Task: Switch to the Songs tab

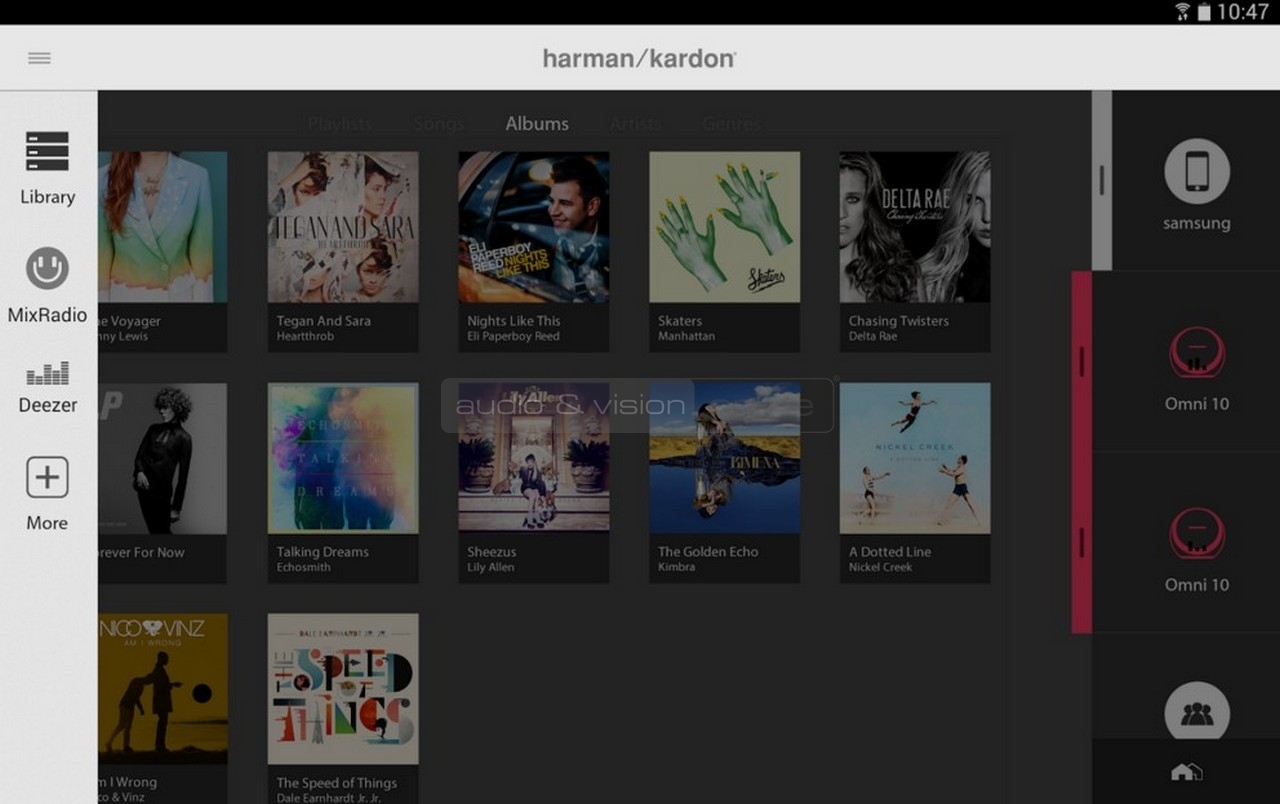Action: click(438, 123)
